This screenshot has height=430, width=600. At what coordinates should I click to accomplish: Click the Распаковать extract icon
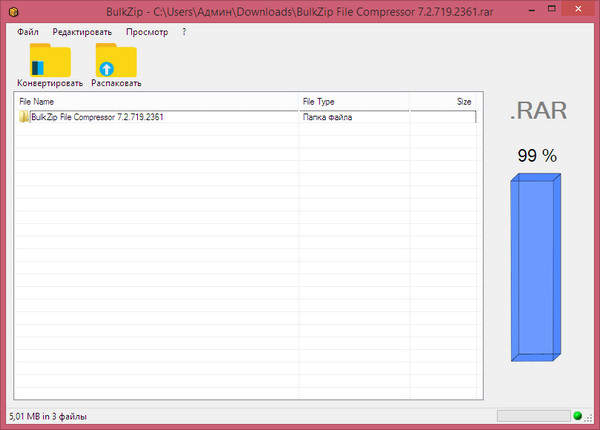[x=116, y=62]
